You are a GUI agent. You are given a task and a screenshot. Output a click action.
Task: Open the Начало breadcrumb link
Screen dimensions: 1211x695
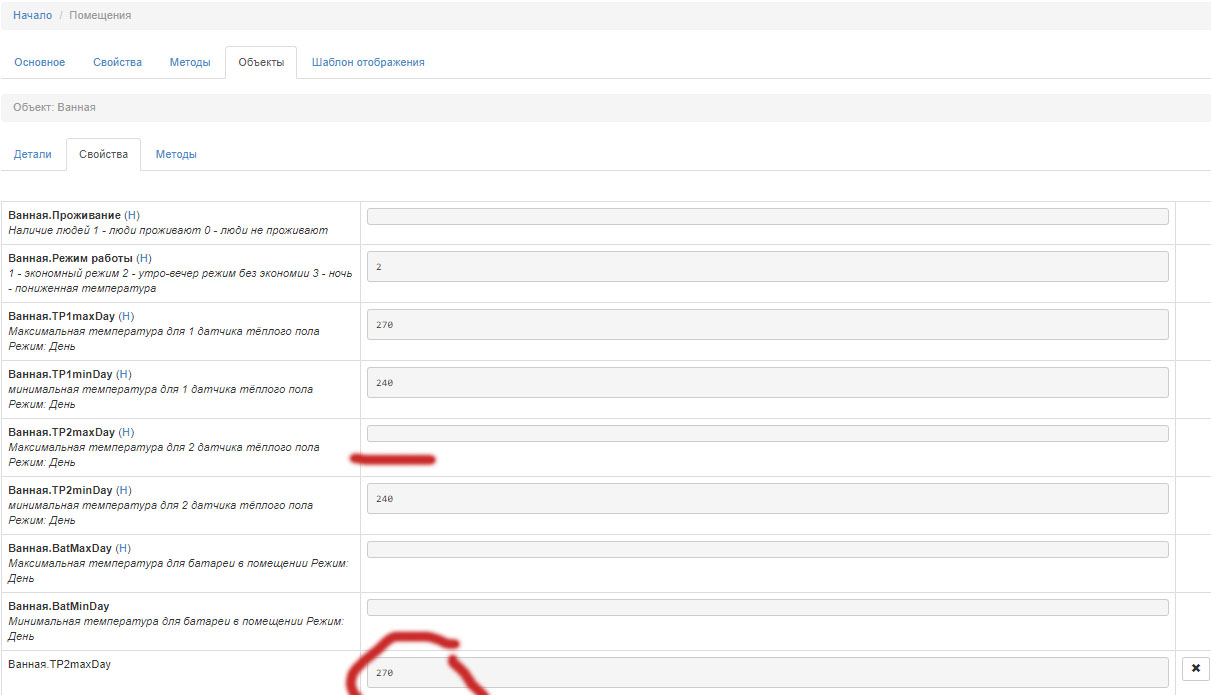32,15
